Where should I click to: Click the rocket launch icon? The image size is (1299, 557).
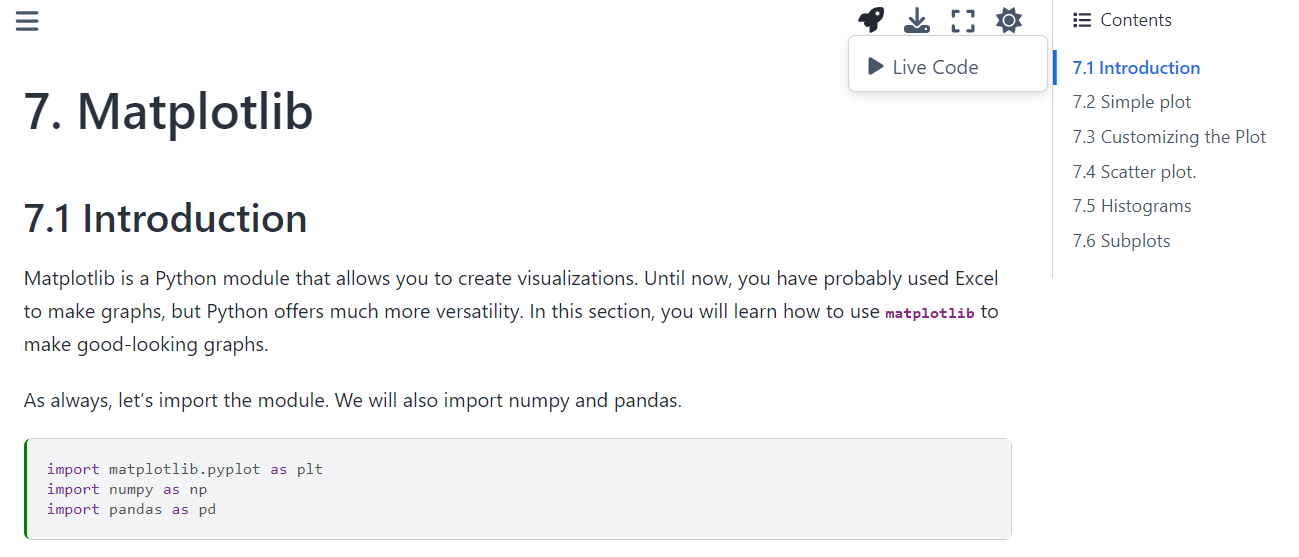871,20
